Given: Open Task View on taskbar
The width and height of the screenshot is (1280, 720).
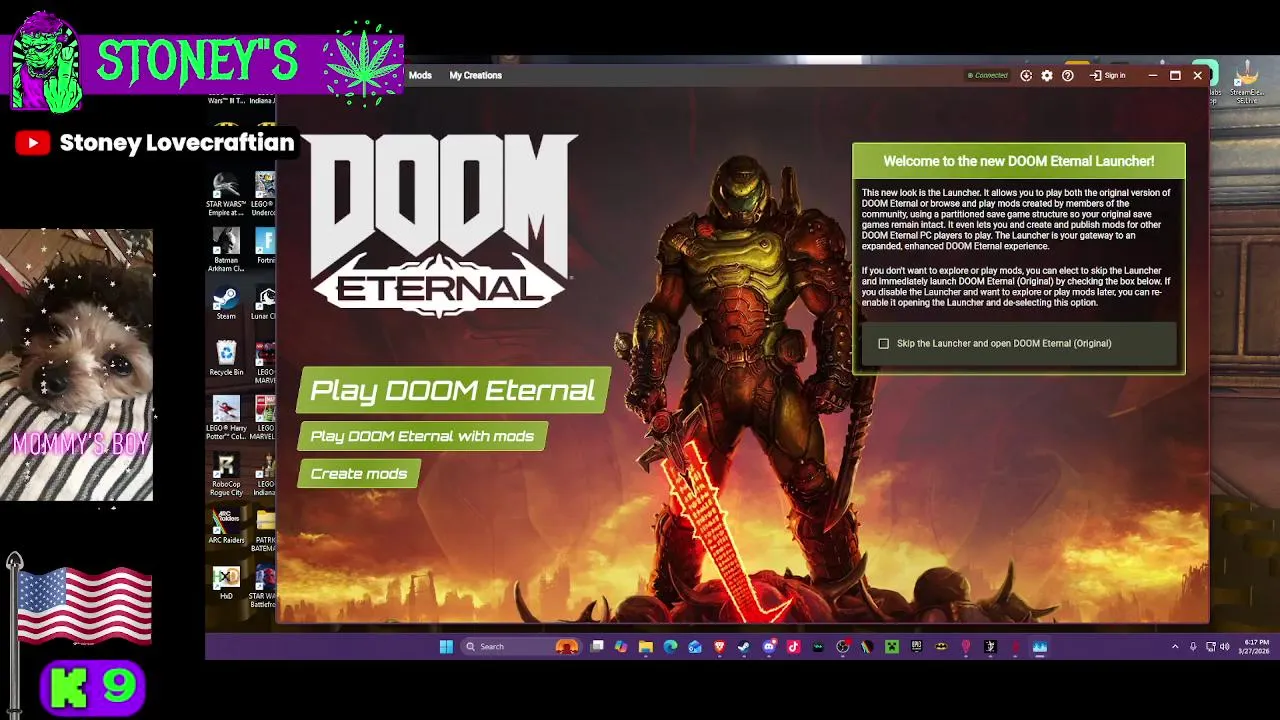Looking at the screenshot, I should click(597, 647).
